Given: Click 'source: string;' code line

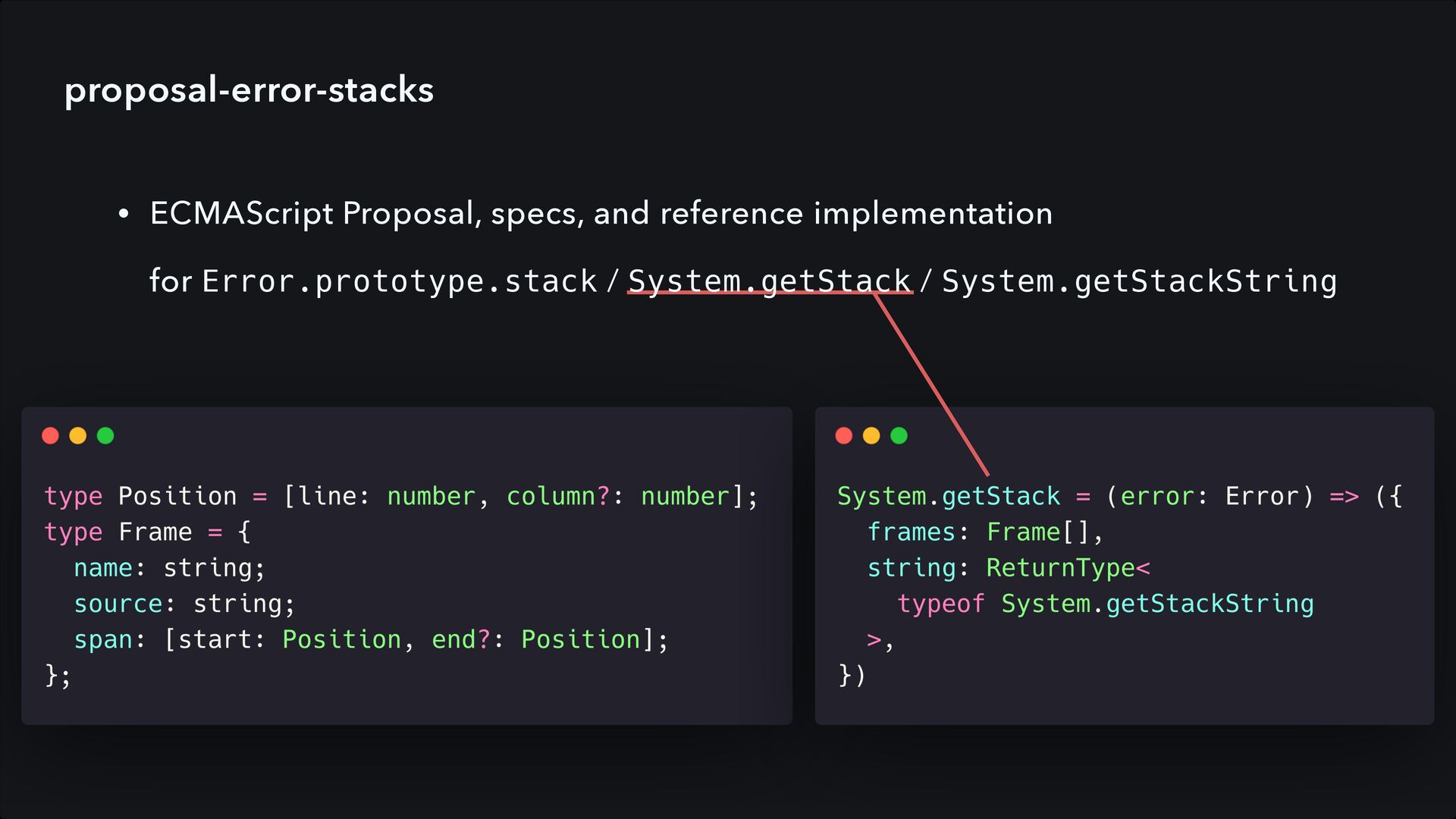Looking at the screenshot, I should (184, 604).
